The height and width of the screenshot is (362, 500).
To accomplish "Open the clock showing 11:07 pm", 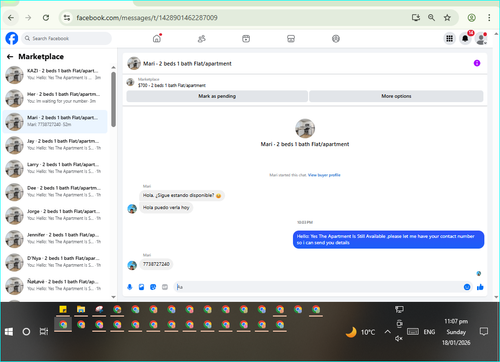I will point(456,332).
